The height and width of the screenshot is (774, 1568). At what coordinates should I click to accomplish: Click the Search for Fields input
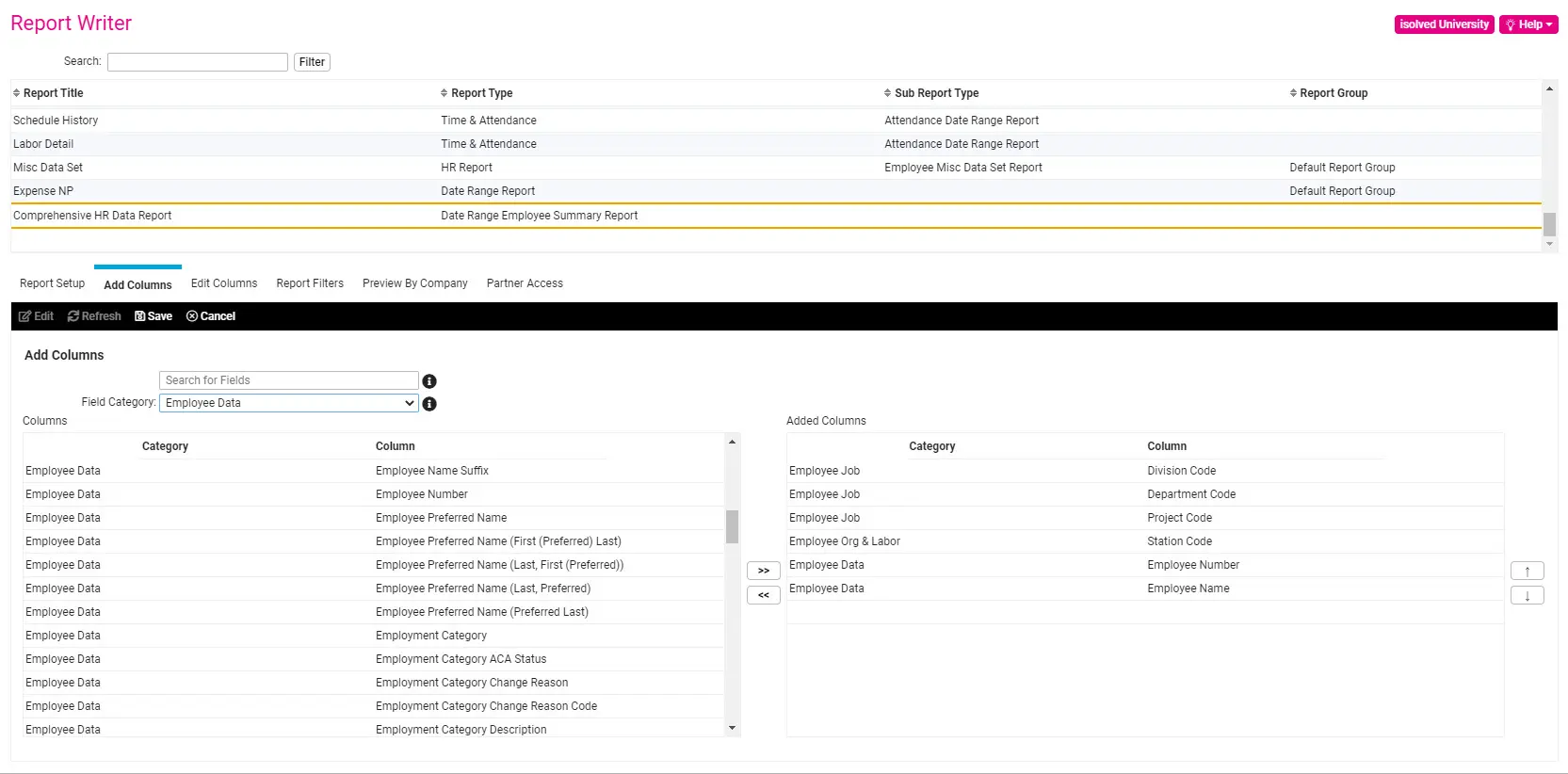[x=288, y=380]
